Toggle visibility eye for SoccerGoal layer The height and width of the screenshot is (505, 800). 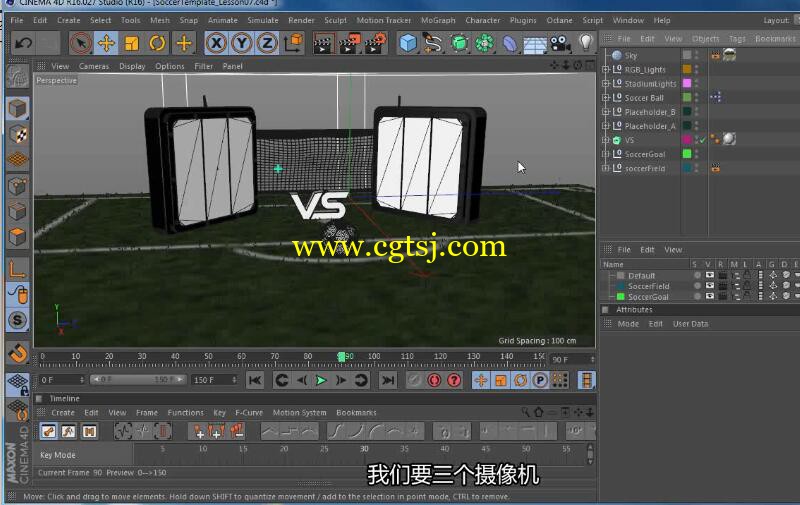tap(709, 296)
